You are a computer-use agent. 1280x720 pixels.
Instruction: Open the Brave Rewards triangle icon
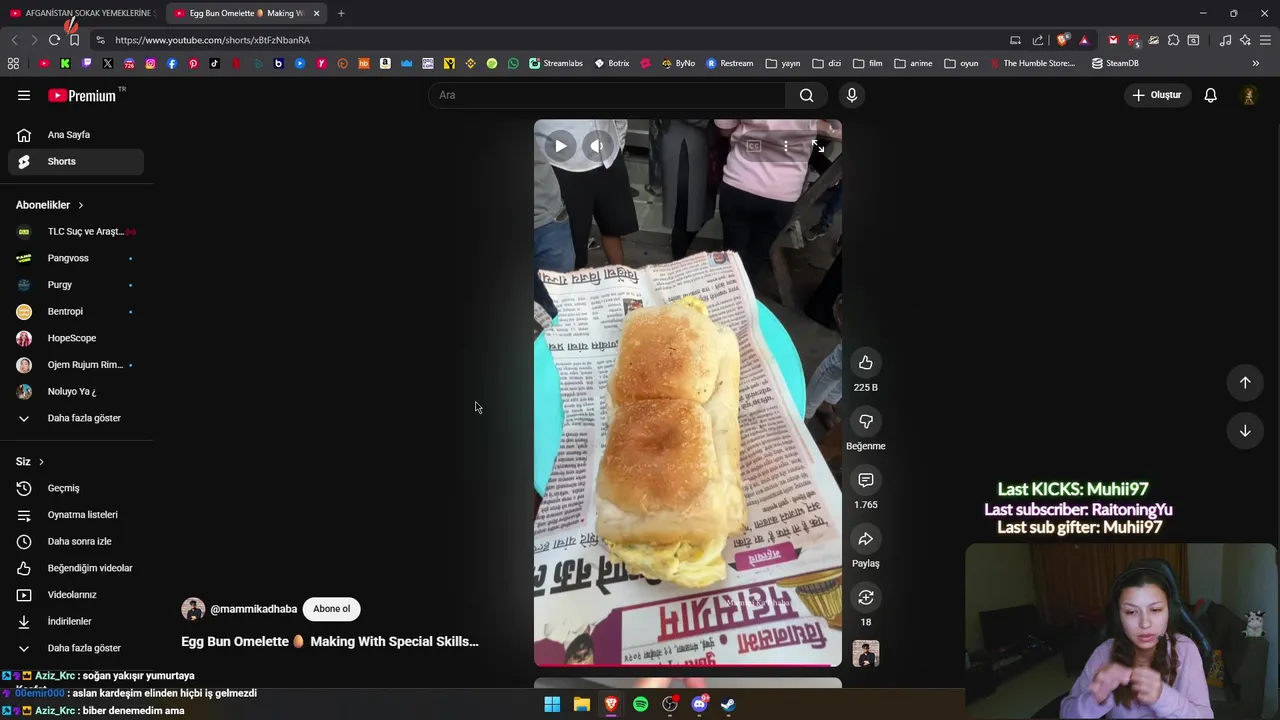[x=1084, y=40]
